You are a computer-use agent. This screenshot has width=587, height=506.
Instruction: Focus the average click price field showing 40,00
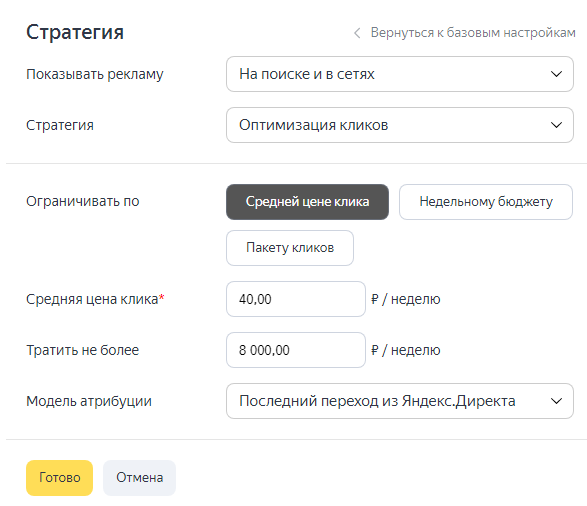pyautogui.click(x=296, y=299)
